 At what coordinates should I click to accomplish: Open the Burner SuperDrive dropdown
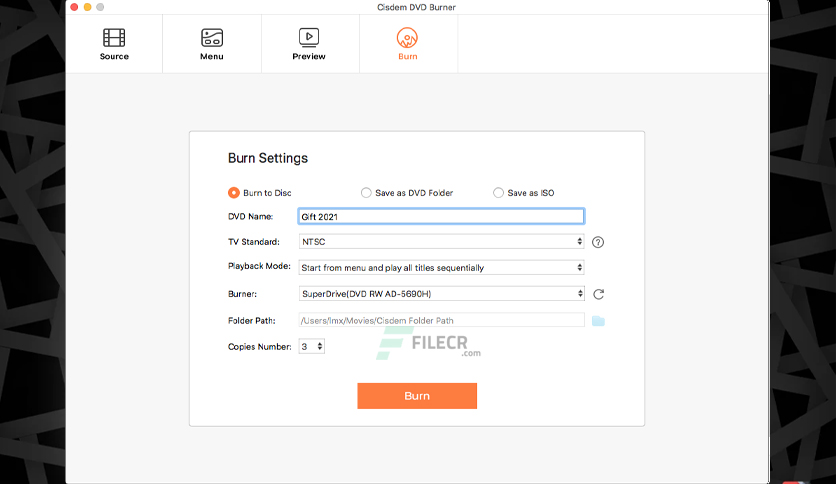pyautogui.click(x=441, y=294)
